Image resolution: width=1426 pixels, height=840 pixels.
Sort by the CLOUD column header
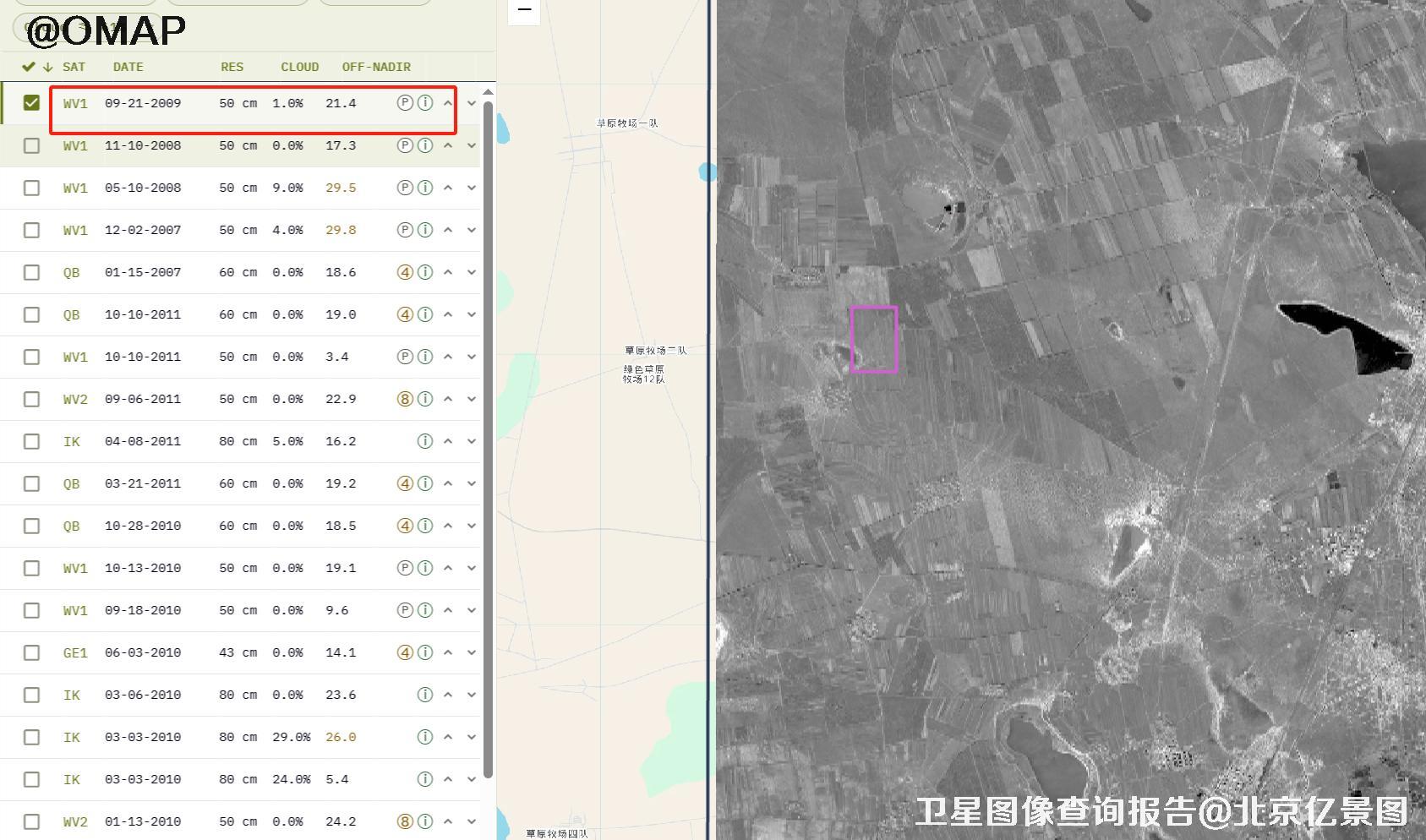click(x=300, y=67)
